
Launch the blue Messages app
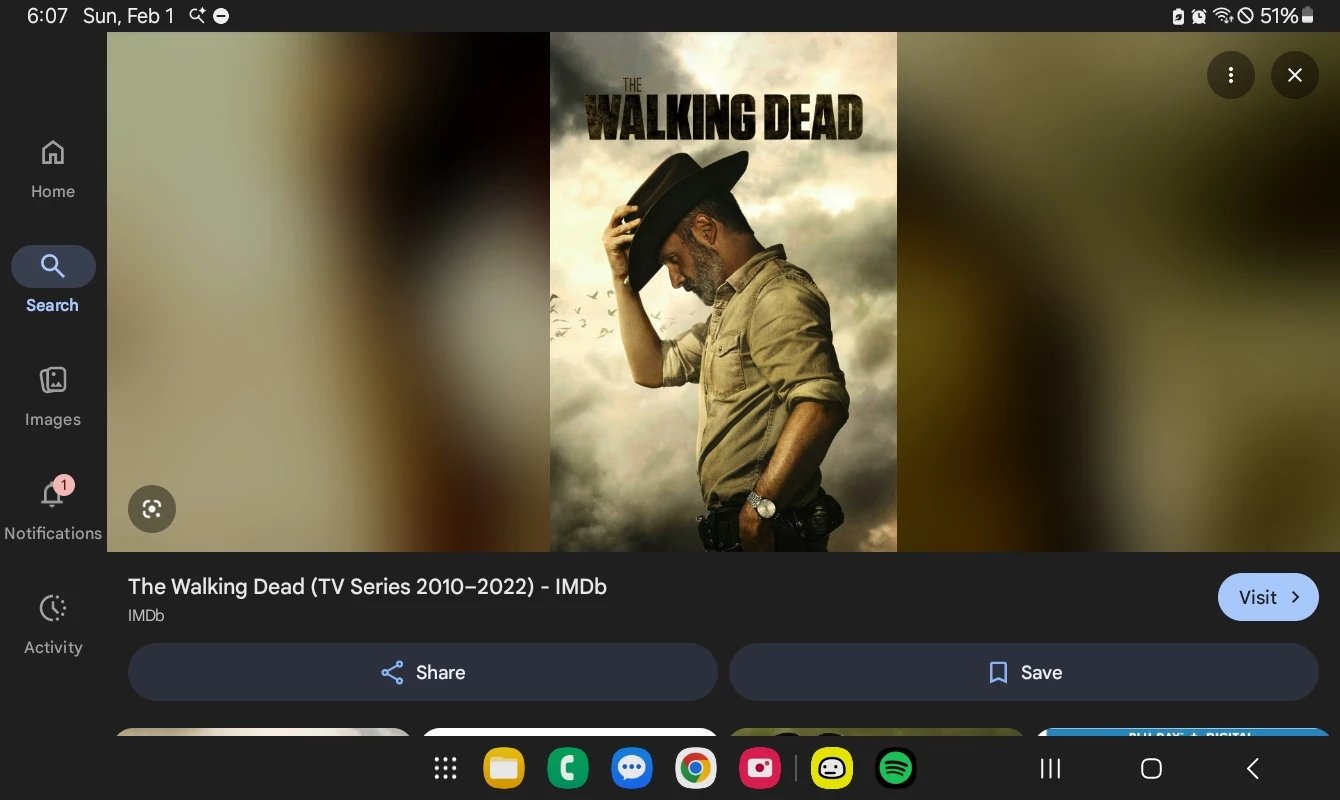click(632, 768)
